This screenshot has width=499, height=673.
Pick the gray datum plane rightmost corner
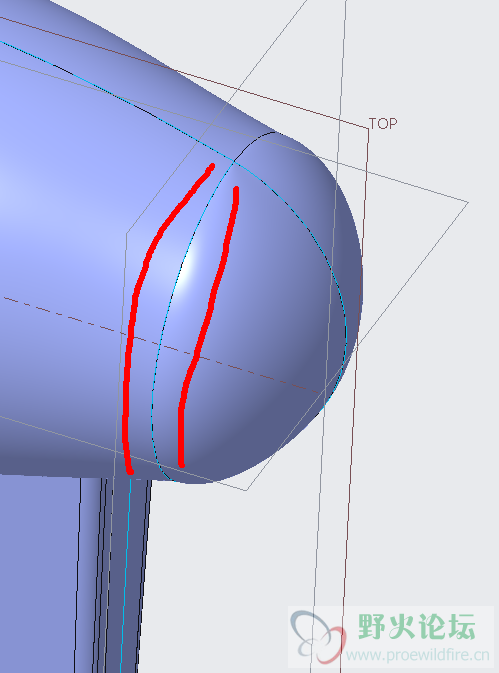click(467, 202)
